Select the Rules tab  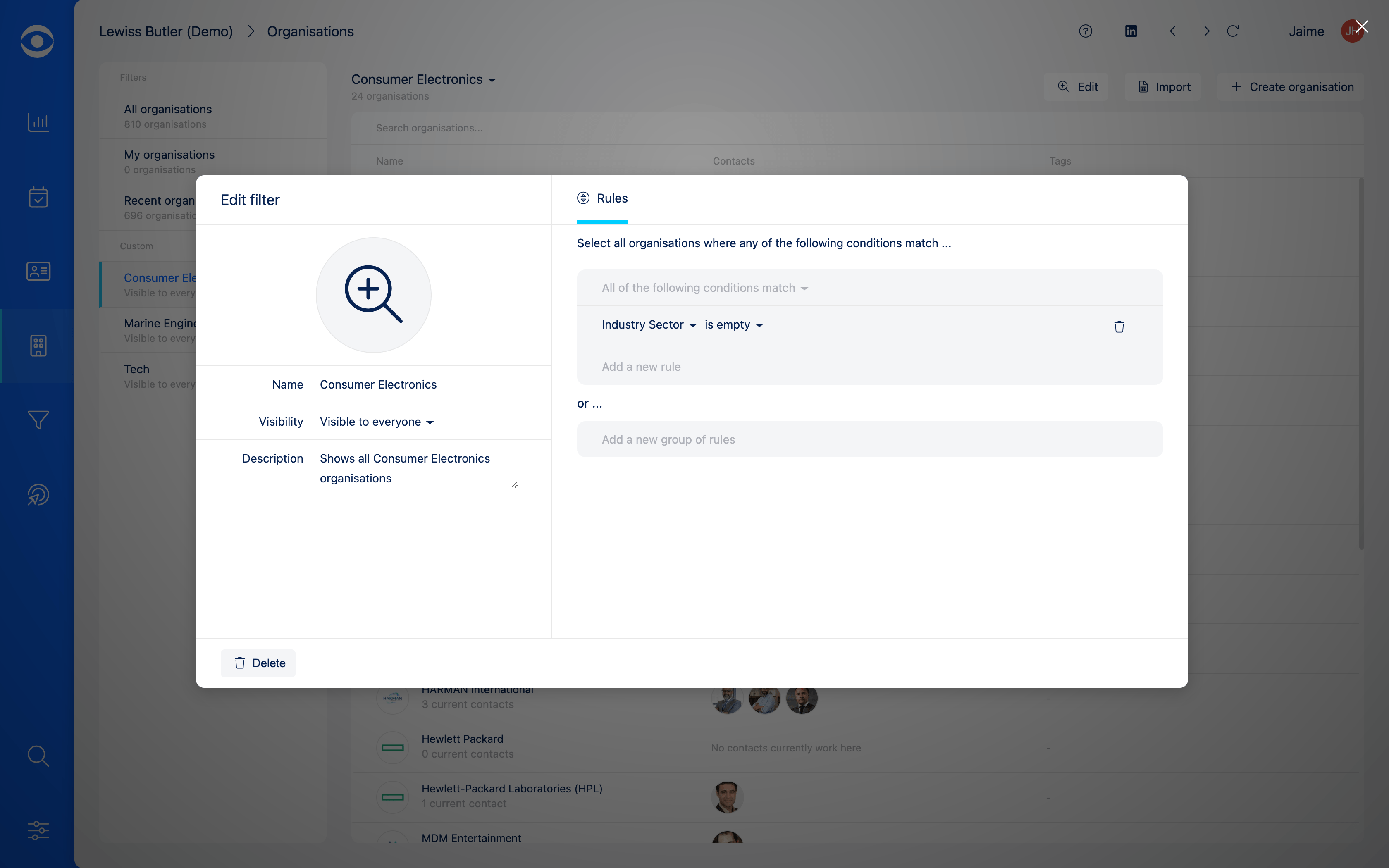pyautogui.click(x=602, y=199)
